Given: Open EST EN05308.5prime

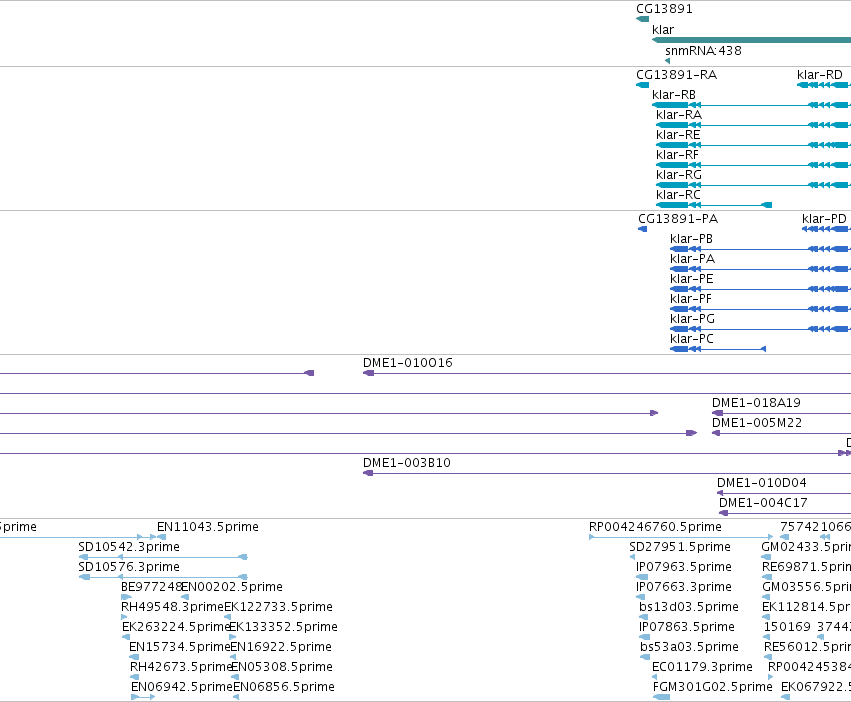Looking at the screenshot, I should coord(282,667).
